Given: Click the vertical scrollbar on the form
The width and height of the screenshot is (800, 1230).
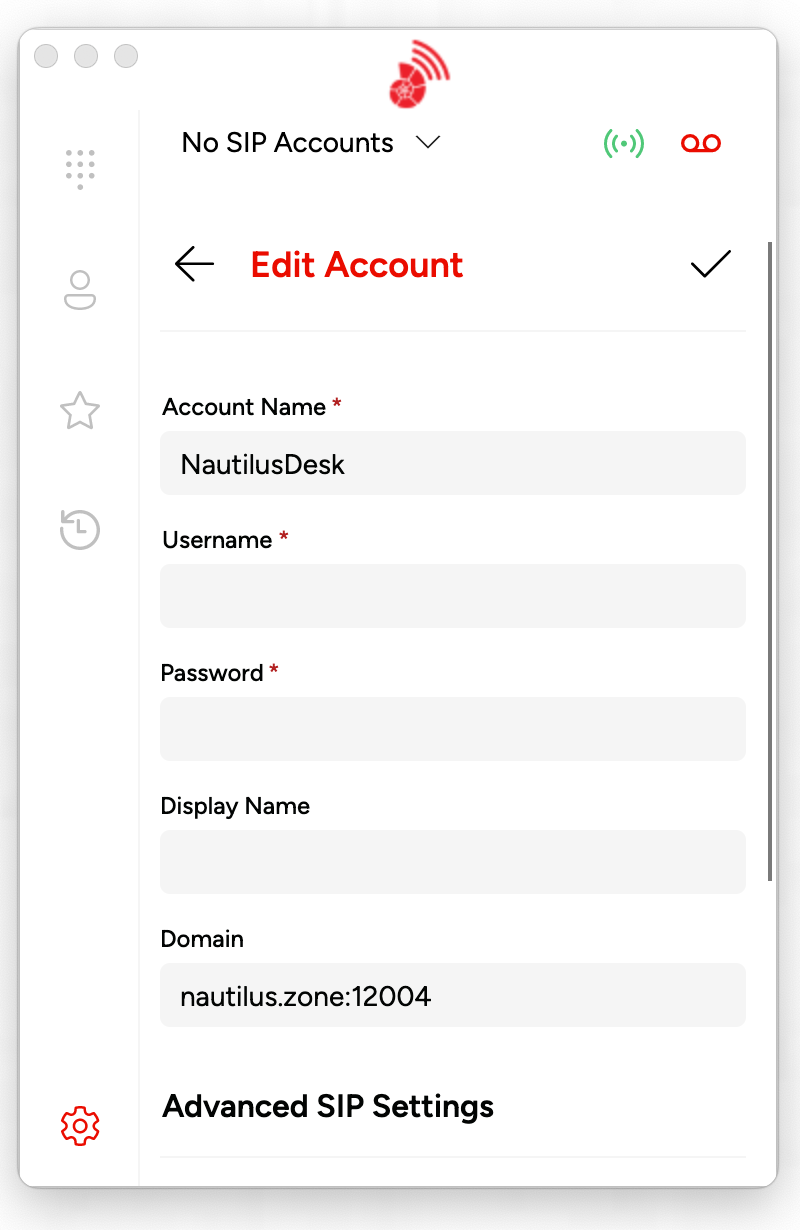Looking at the screenshot, I should coord(769,561).
